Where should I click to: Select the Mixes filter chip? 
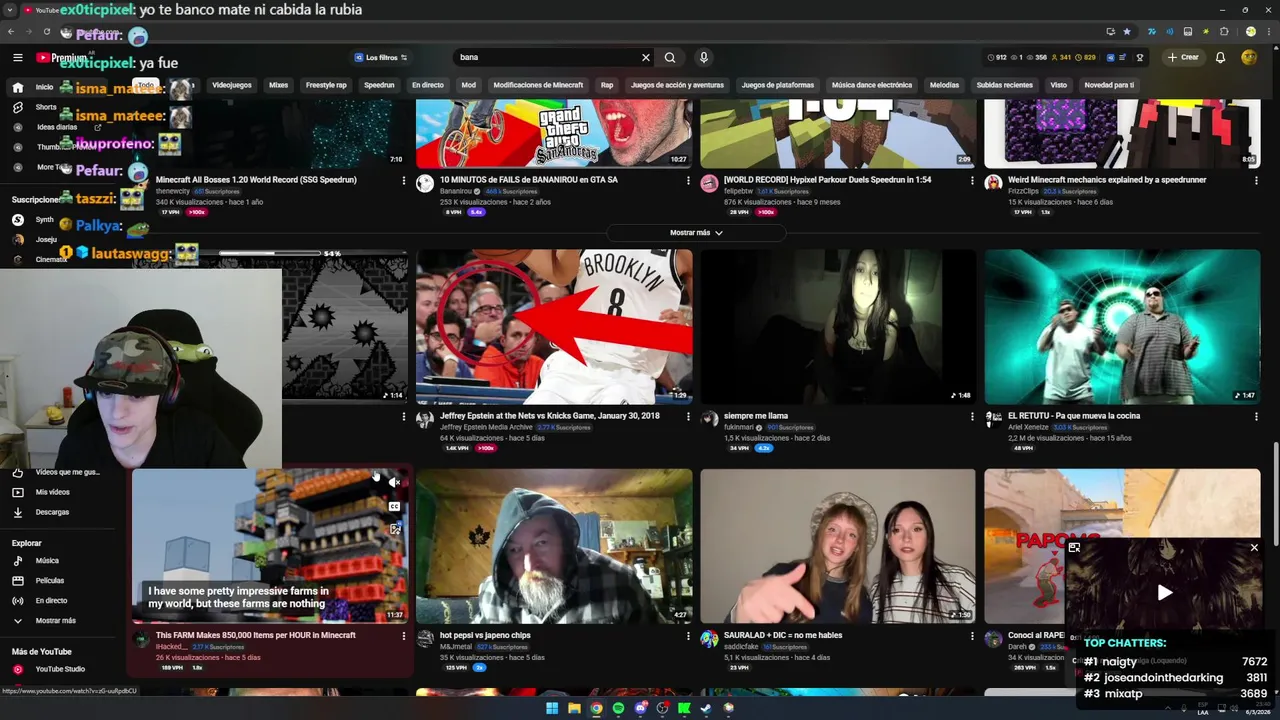(278, 85)
